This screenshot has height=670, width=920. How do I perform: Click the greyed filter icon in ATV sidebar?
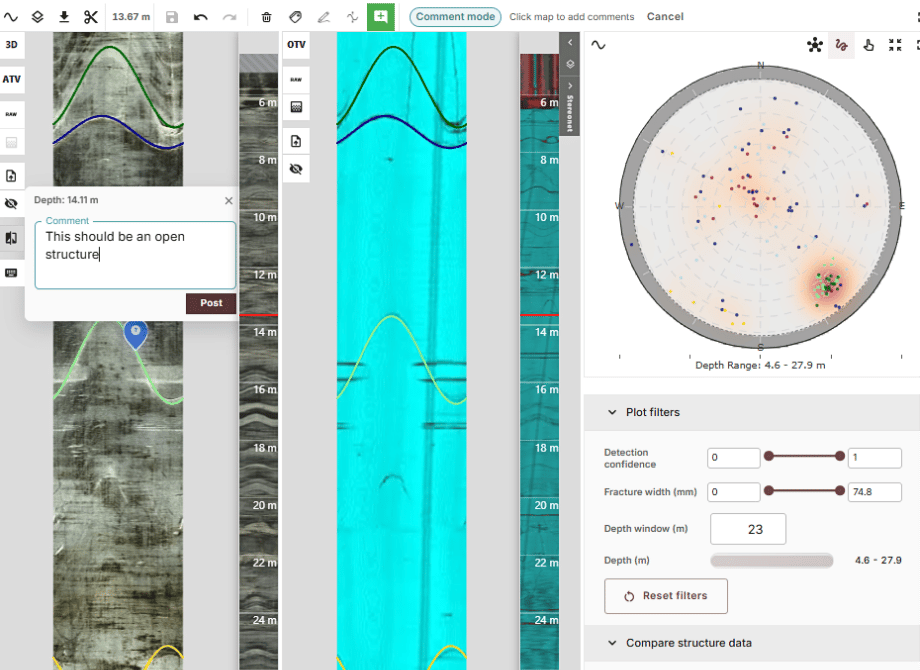[x=12, y=143]
